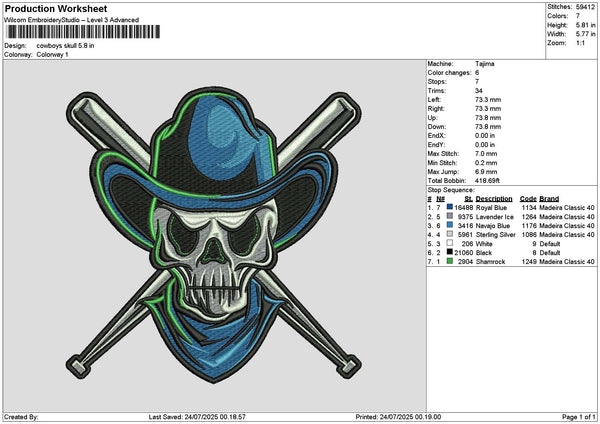Click the Shamrock green swatch
The width and height of the screenshot is (600, 424).
(450, 261)
